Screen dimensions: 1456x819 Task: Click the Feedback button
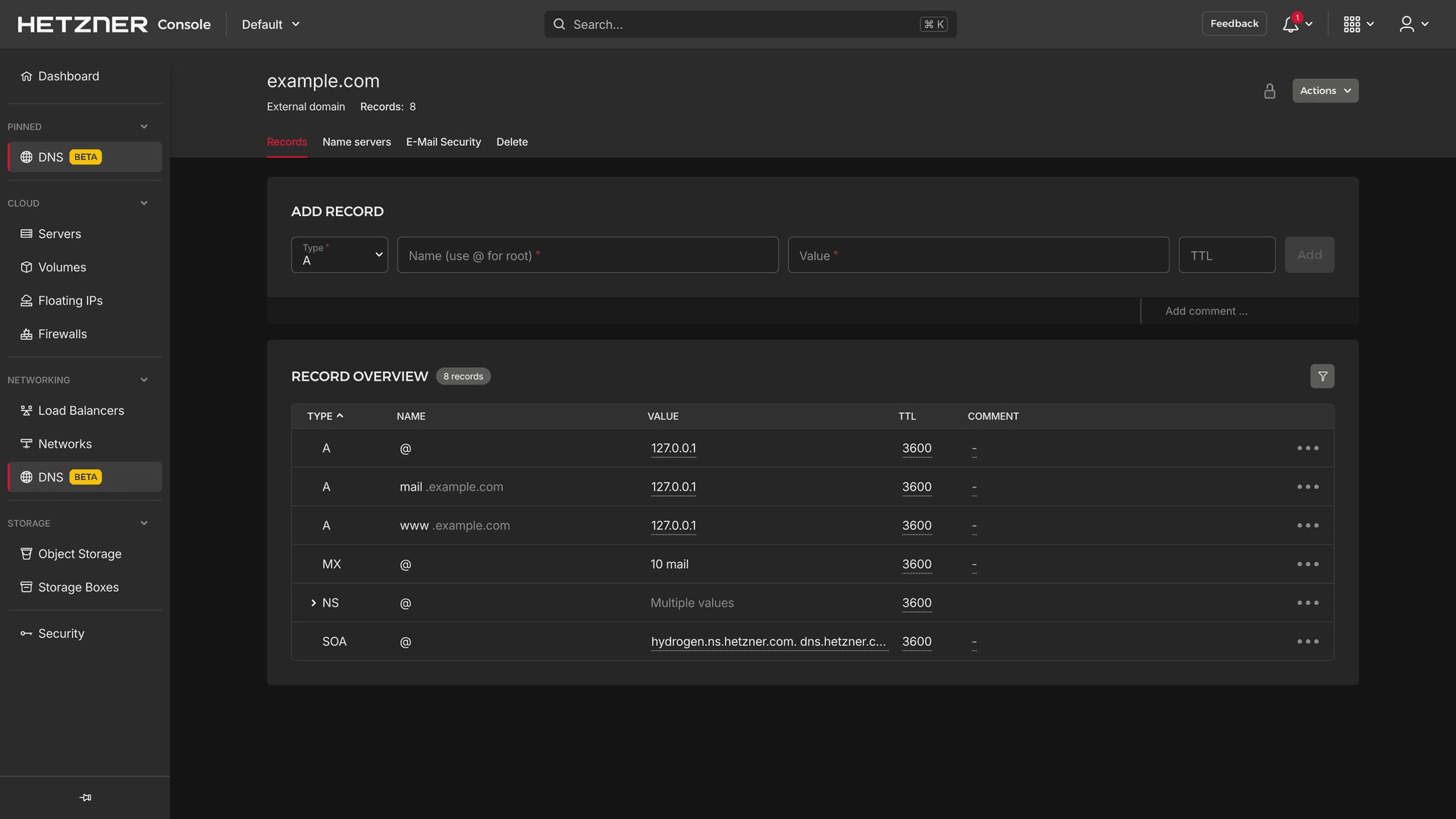pos(1234,24)
